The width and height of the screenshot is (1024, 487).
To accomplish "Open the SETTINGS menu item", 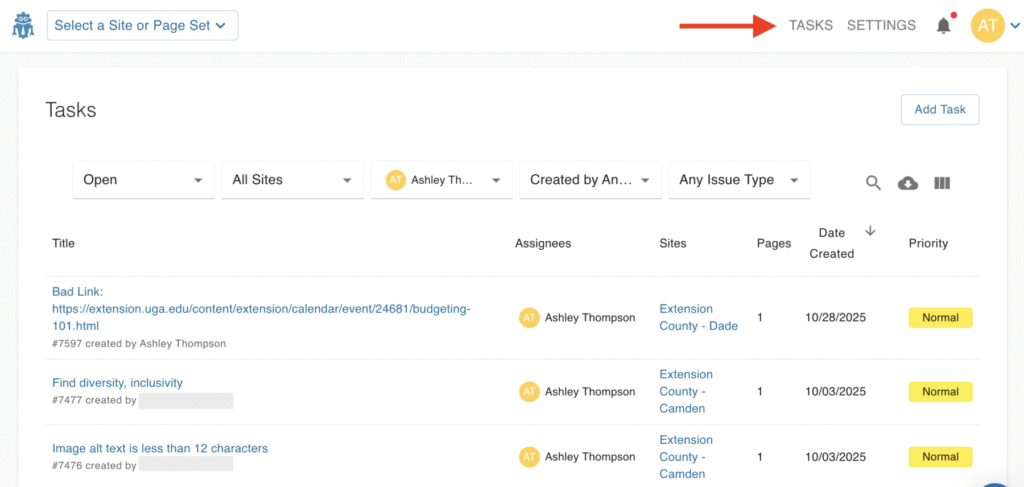I will pyautogui.click(x=881, y=26).
